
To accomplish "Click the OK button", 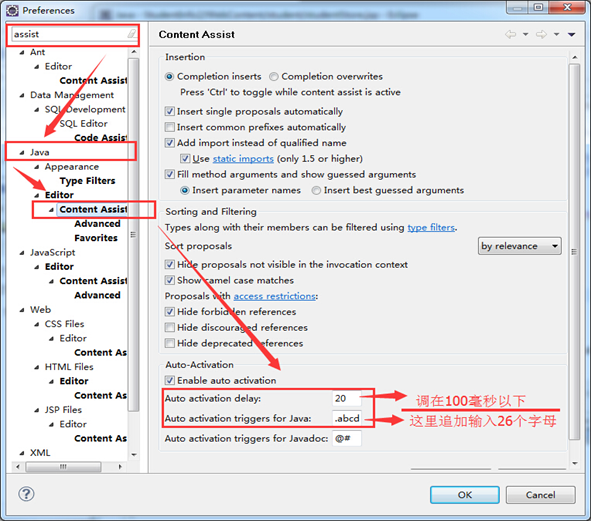I will coord(465,495).
